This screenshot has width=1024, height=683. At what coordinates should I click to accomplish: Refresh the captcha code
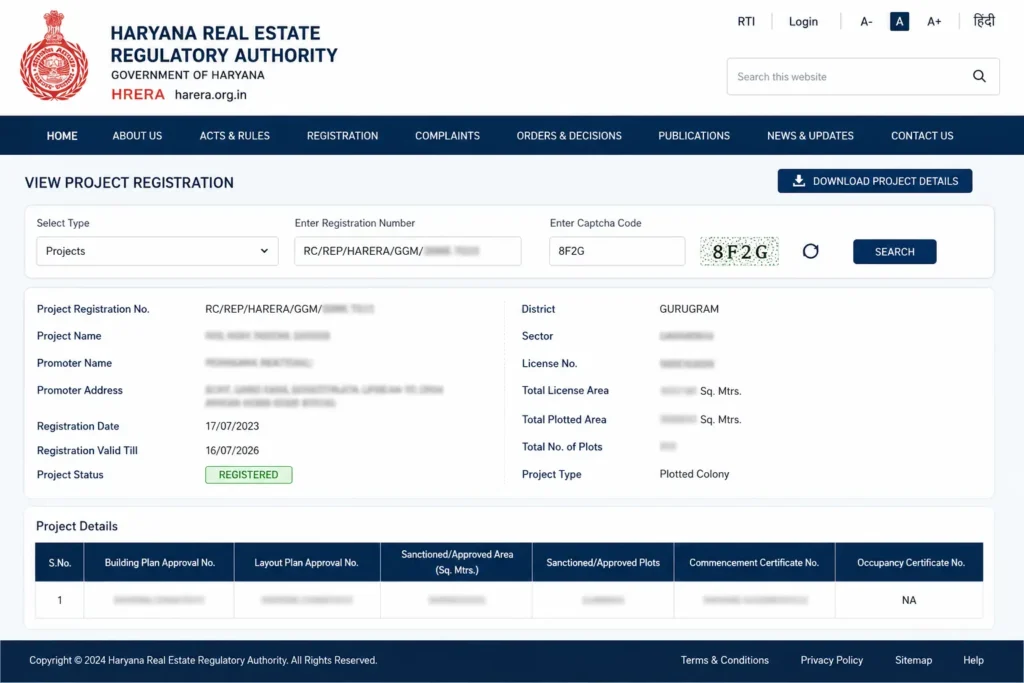click(810, 251)
